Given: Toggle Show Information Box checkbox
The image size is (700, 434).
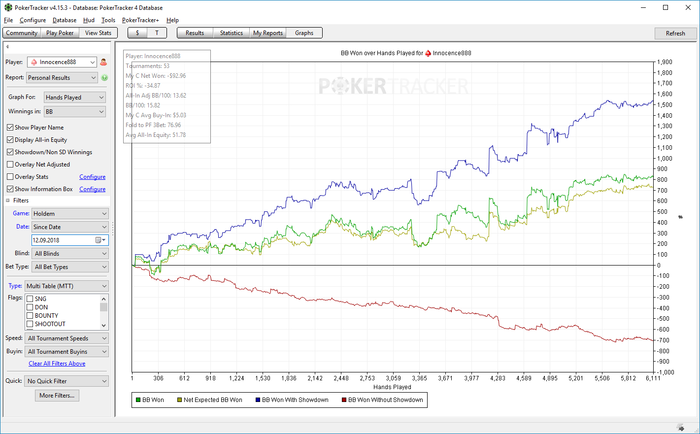Looking at the screenshot, I should 10,189.
